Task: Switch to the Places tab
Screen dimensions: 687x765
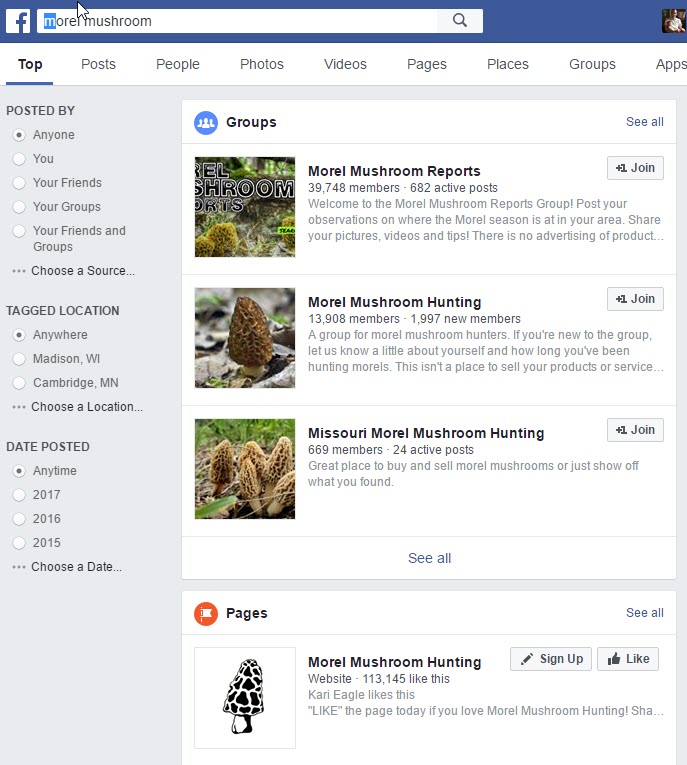Action: point(508,64)
